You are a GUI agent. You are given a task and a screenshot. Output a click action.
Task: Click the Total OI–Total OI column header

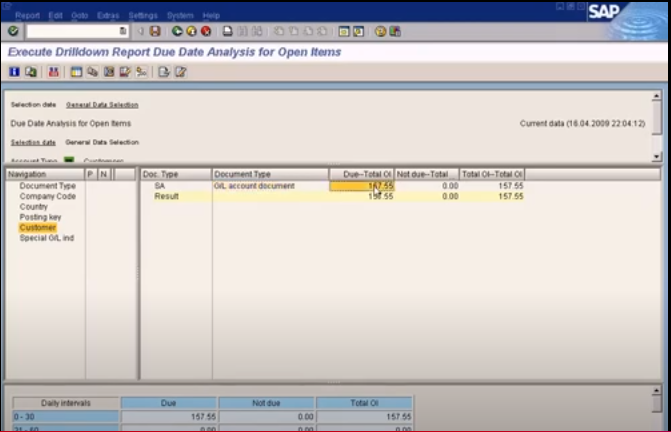coord(492,174)
